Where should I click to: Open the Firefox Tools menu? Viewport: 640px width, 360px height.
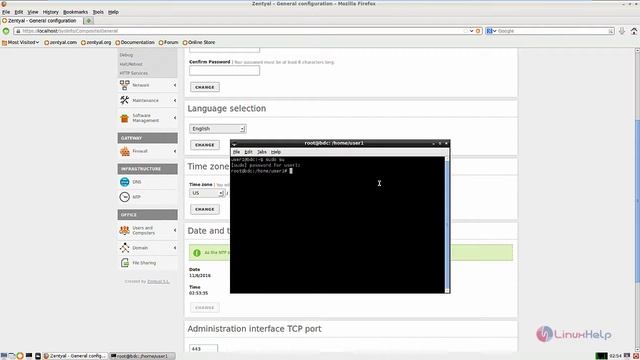pos(98,12)
